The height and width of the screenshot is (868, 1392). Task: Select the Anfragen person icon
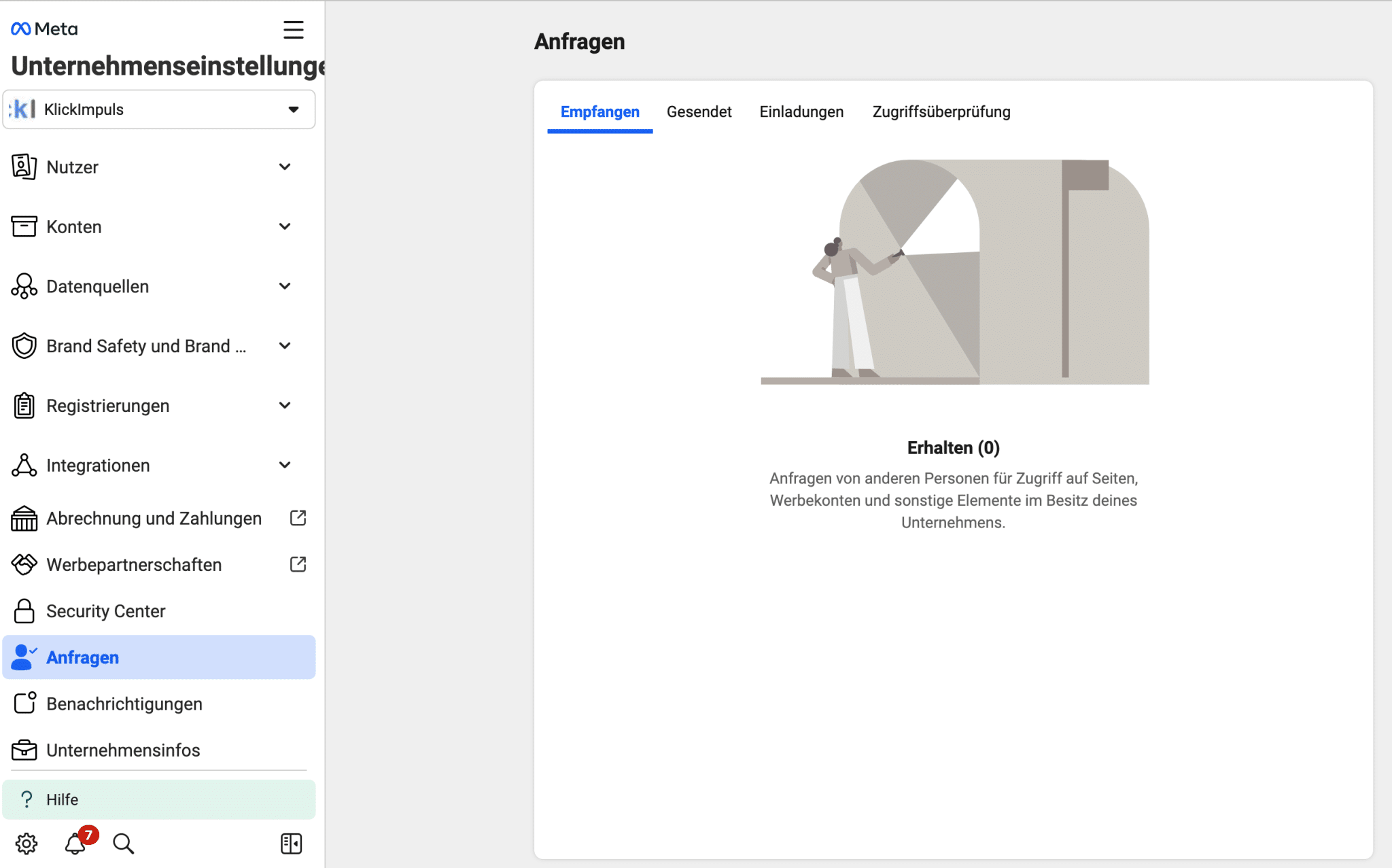pyautogui.click(x=22, y=657)
